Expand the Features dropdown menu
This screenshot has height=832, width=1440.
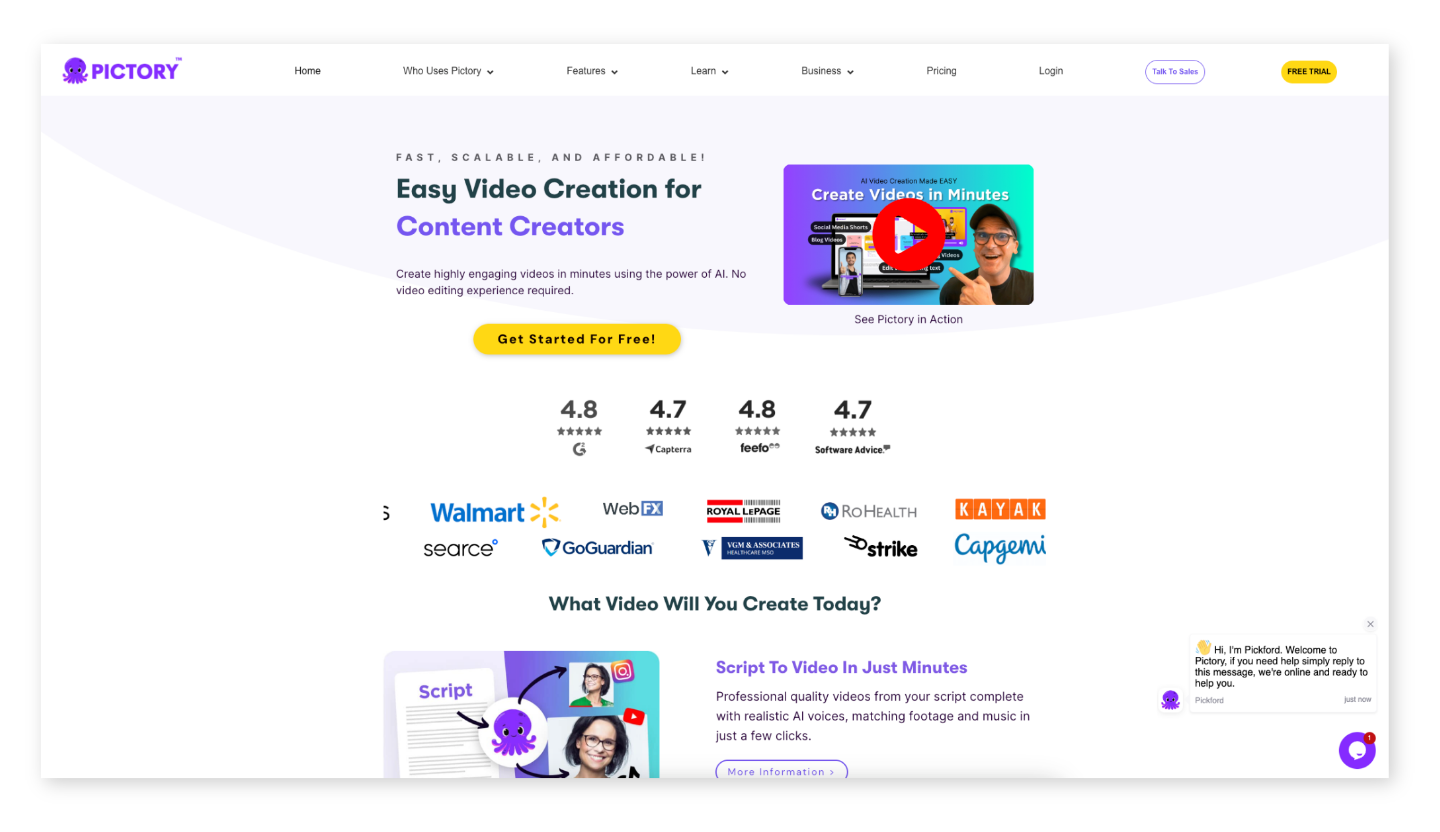pyautogui.click(x=592, y=71)
